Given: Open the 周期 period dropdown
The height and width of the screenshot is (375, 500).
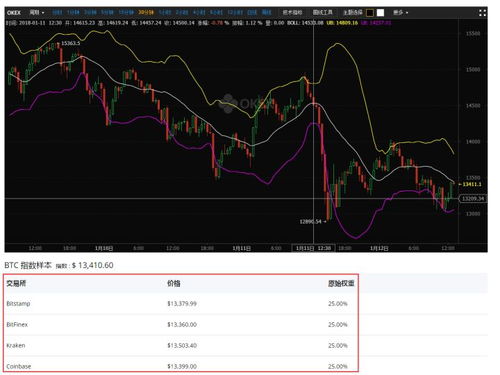Looking at the screenshot, I should point(37,12).
